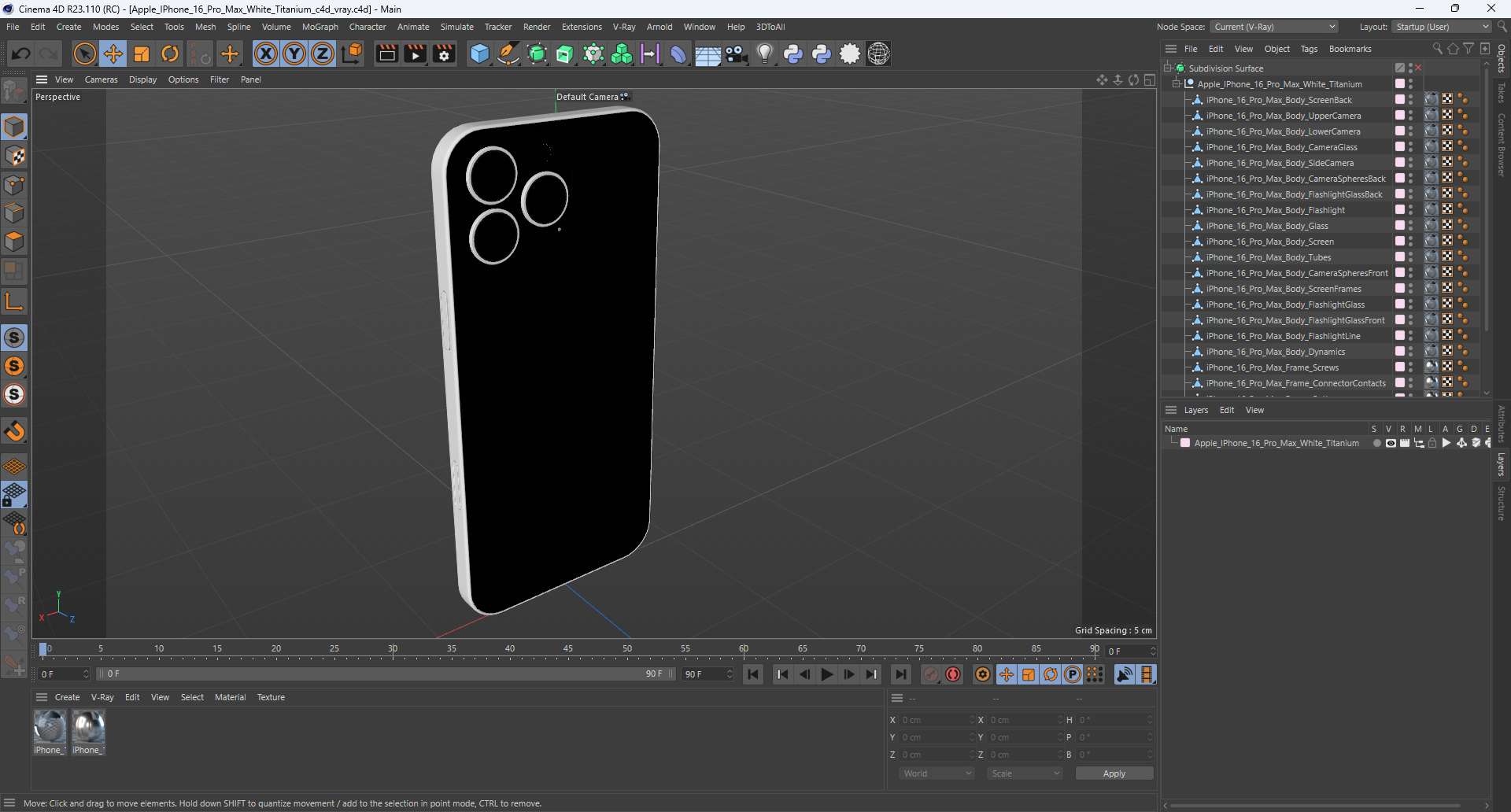Toggle Z axis lock
This screenshot has width=1511, height=812.
click(x=323, y=54)
